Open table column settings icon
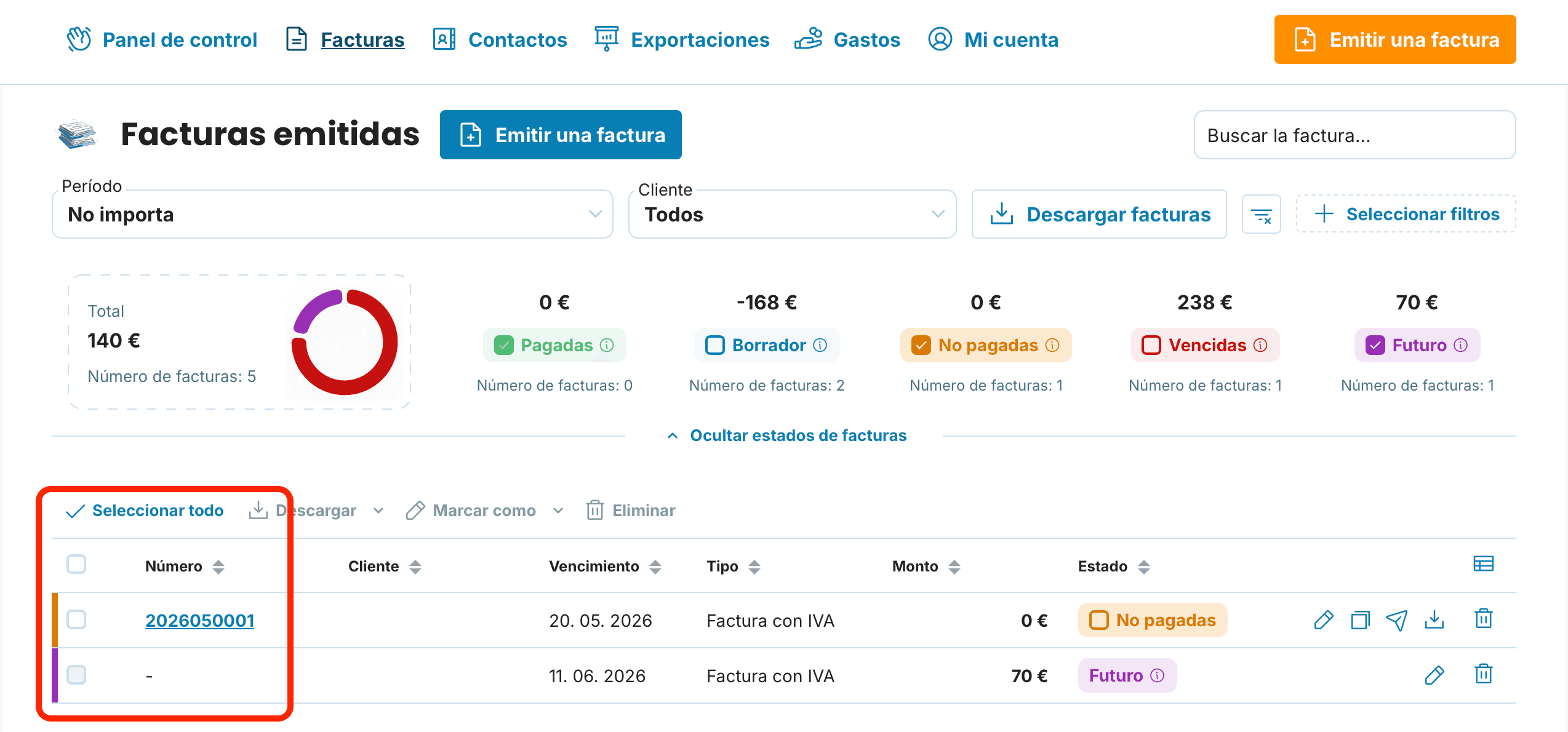The image size is (1568, 732). [x=1483, y=564]
